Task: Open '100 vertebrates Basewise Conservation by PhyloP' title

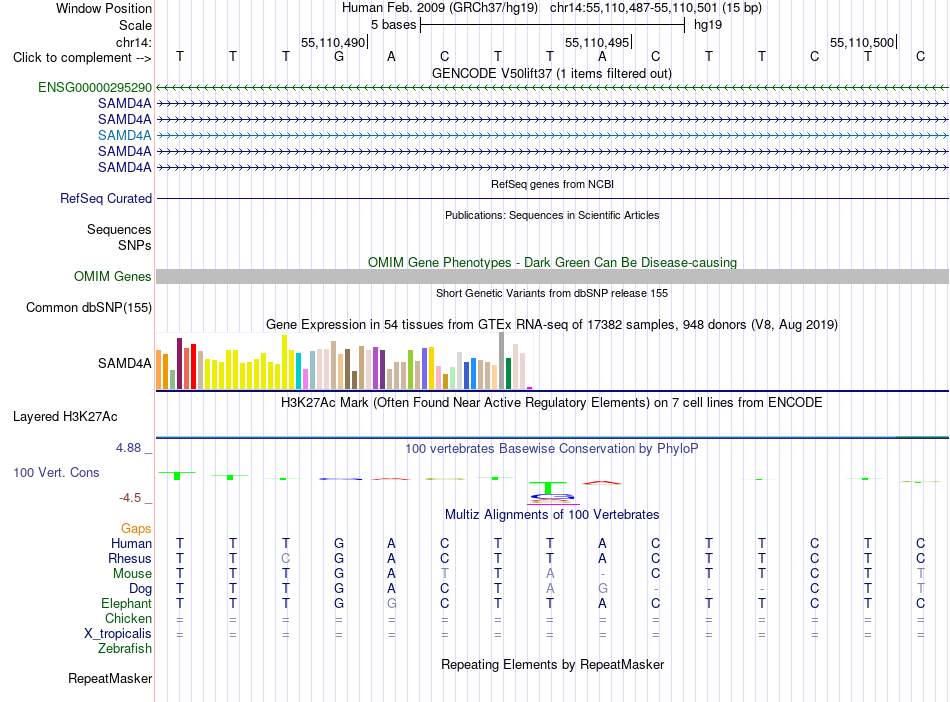Action: click(x=552, y=449)
